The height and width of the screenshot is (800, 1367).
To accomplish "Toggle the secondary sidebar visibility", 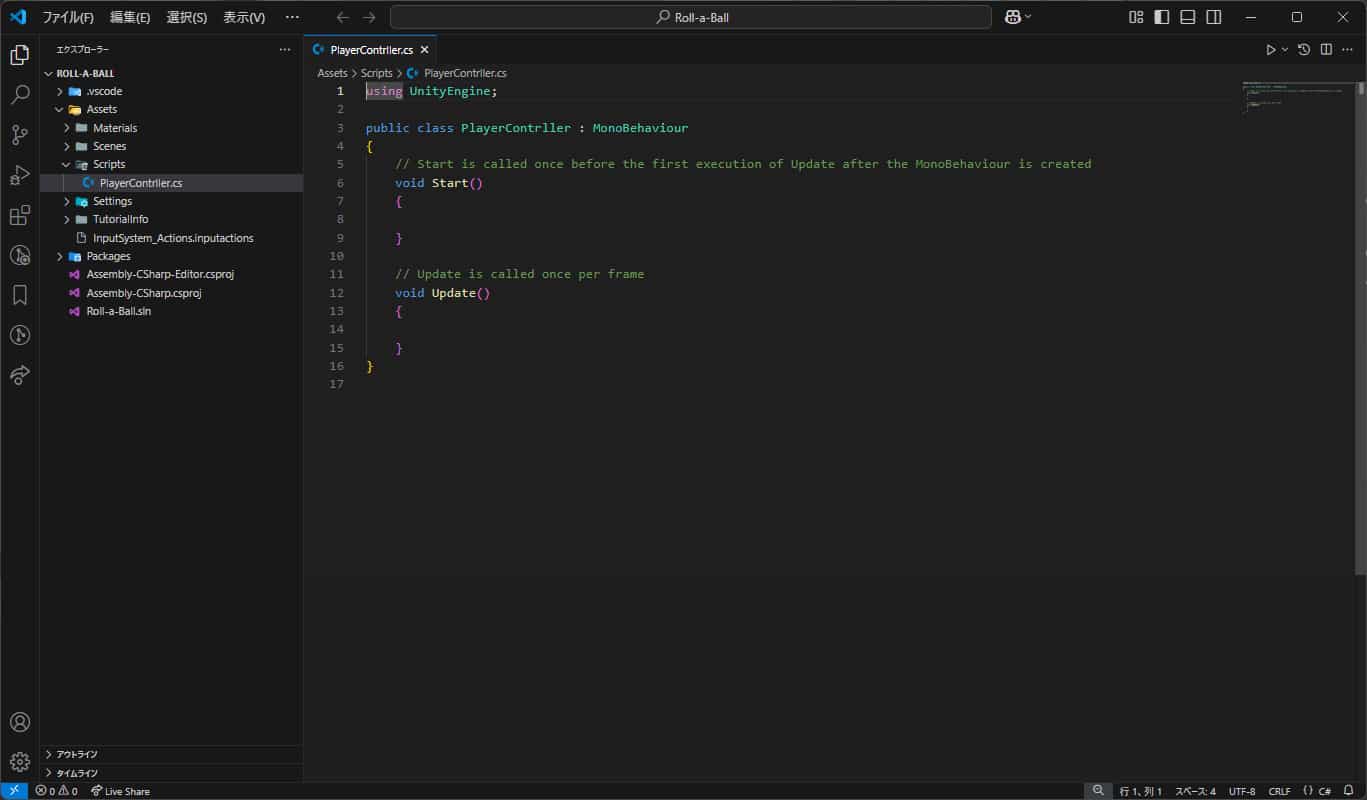I will click(1213, 17).
